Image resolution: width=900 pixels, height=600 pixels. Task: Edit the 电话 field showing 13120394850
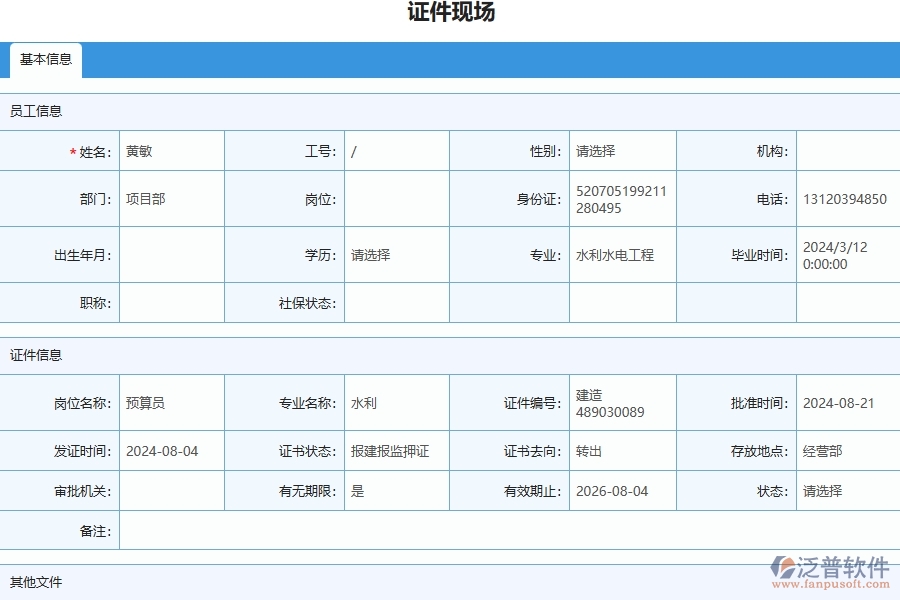pyautogui.click(x=845, y=199)
